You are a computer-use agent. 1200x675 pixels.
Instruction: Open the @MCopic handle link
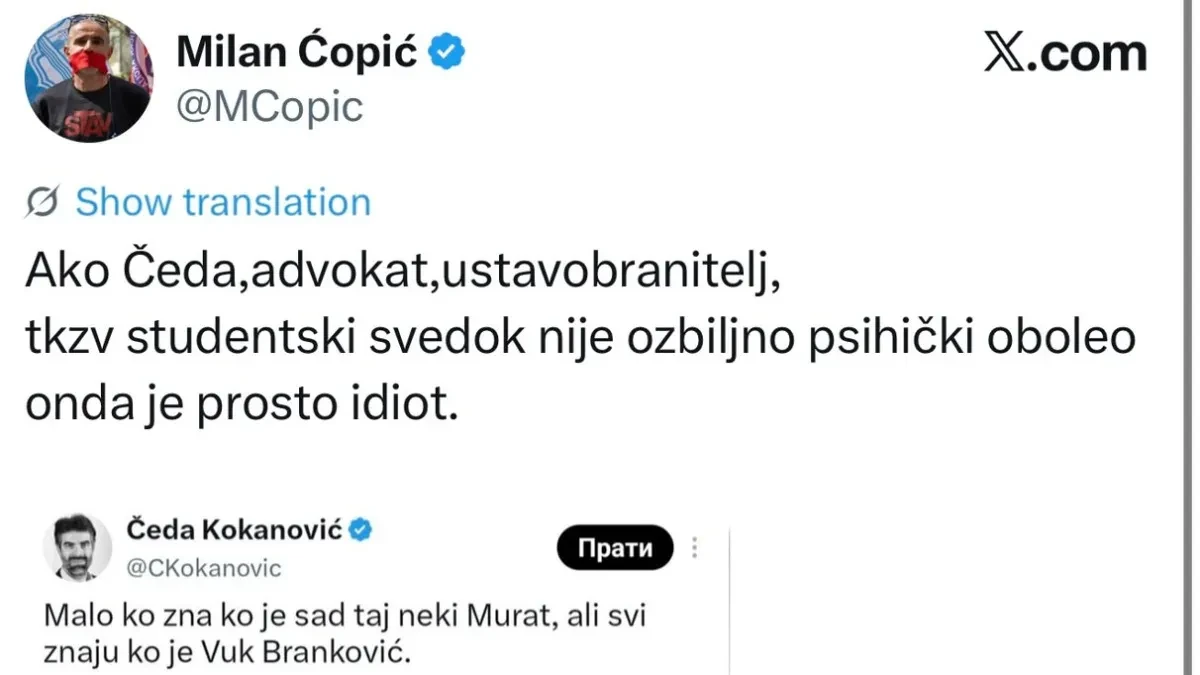269,107
